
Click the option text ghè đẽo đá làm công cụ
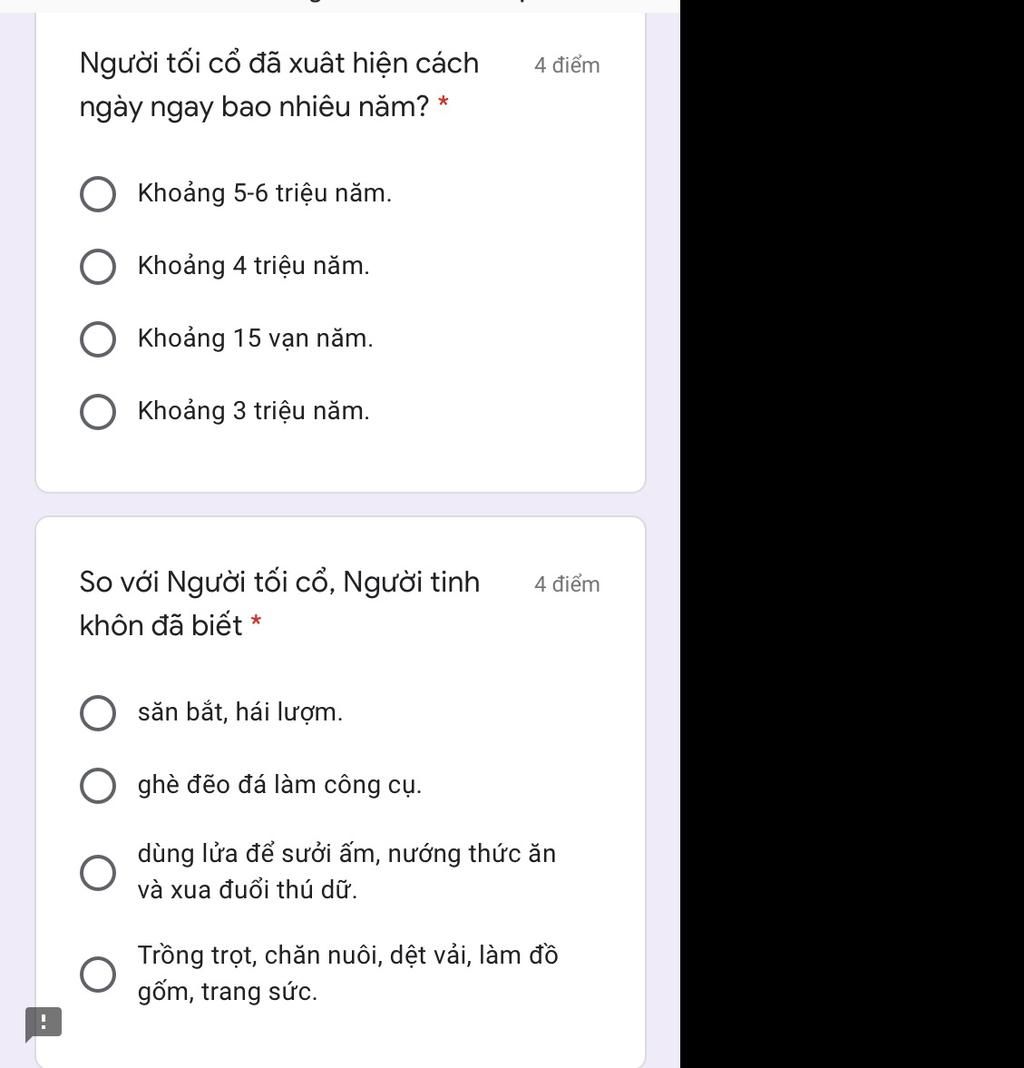pyautogui.click(x=279, y=785)
